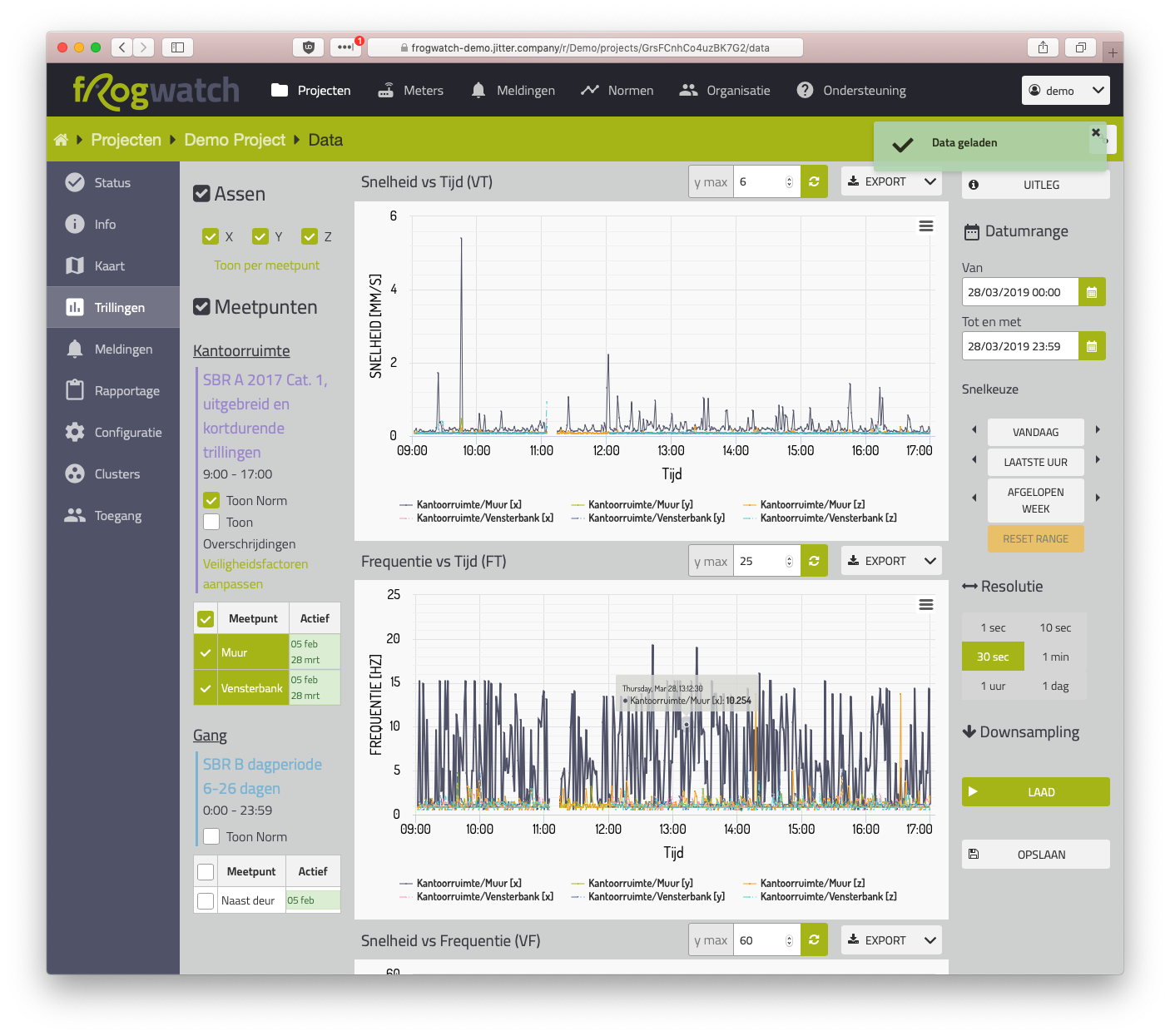The height and width of the screenshot is (1036, 1170).
Task: Expand the demo user dropdown
Action: [1066, 91]
